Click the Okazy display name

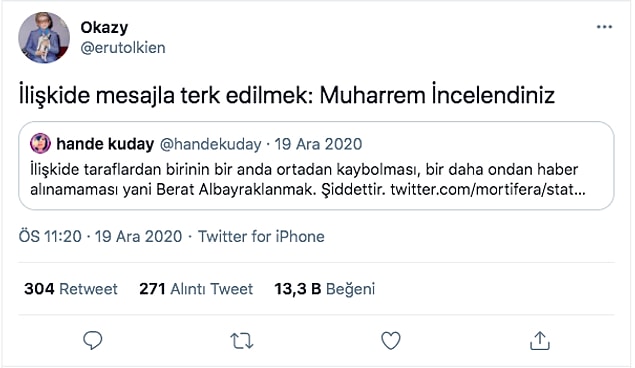(104, 28)
